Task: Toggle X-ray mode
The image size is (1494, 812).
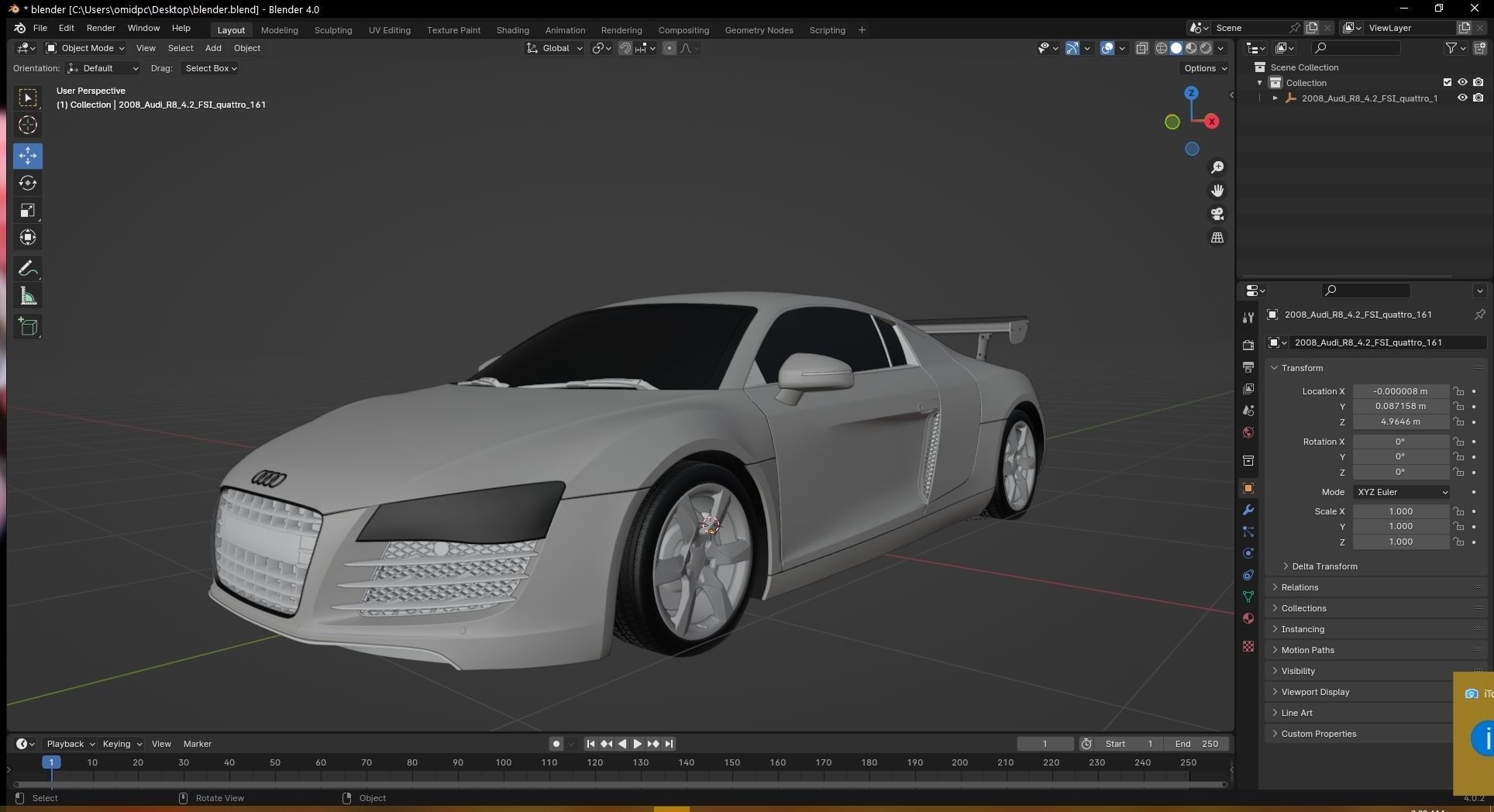Action: coord(1141,48)
